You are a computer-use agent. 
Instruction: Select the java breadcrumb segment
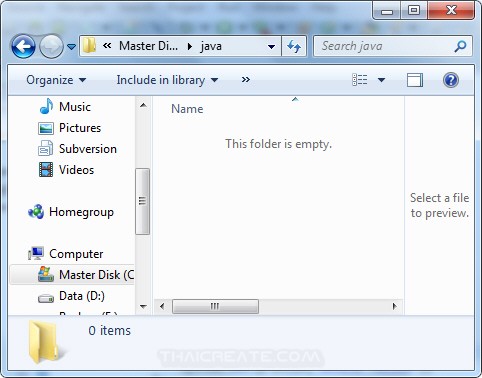211,46
